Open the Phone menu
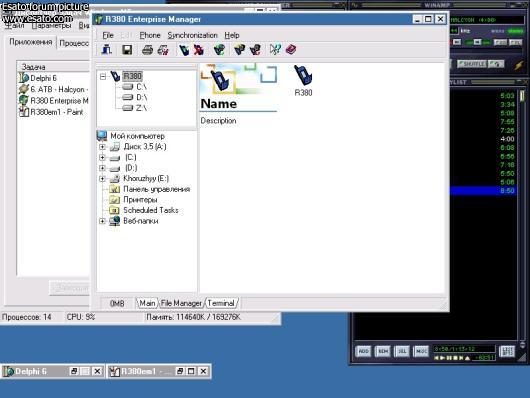Image resolution: width=530 pixels, height=398 pixels. pyautogui.click(x=150, y=35)
